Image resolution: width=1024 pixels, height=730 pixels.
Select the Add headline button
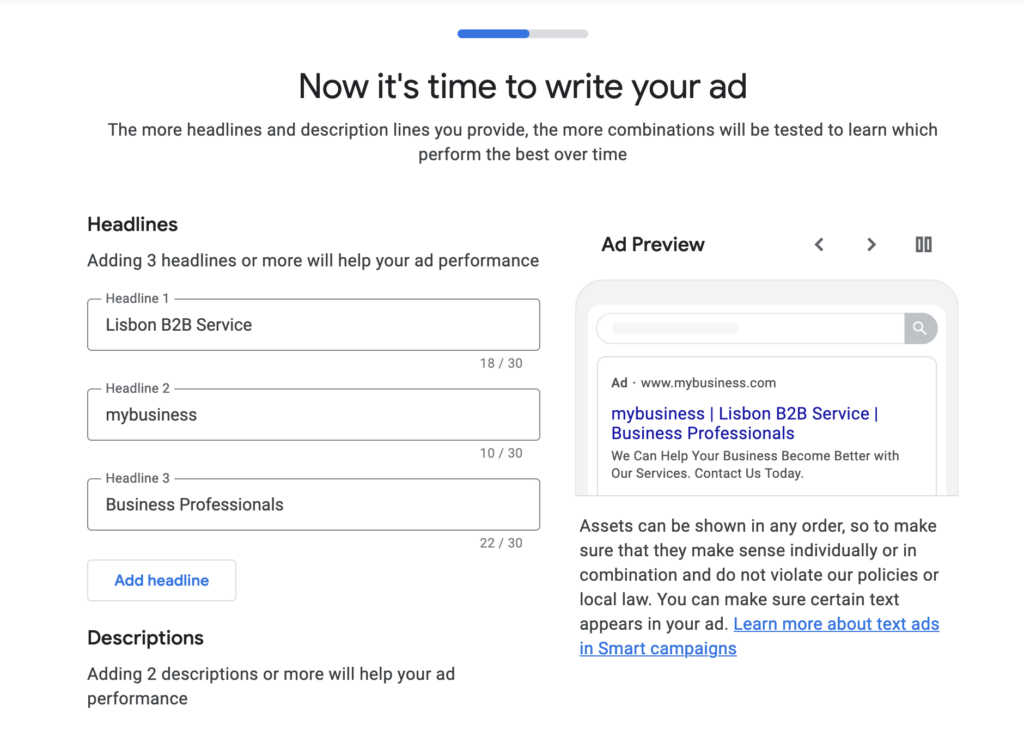(161, 580)
